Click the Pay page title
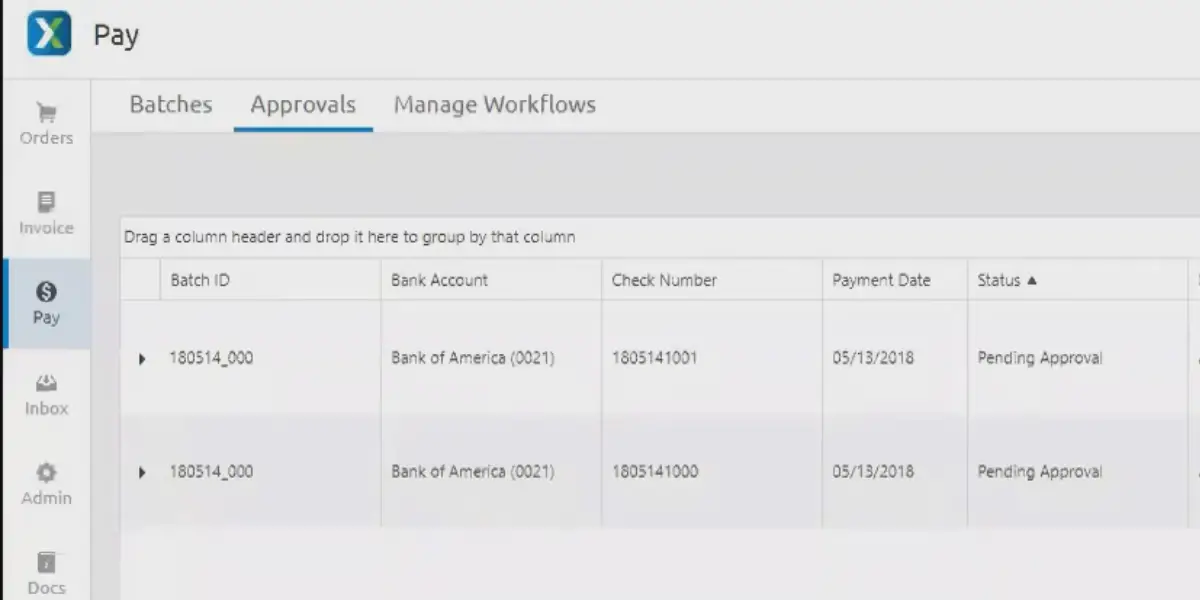Viewport: 1200px width, 600px height. 116,35
